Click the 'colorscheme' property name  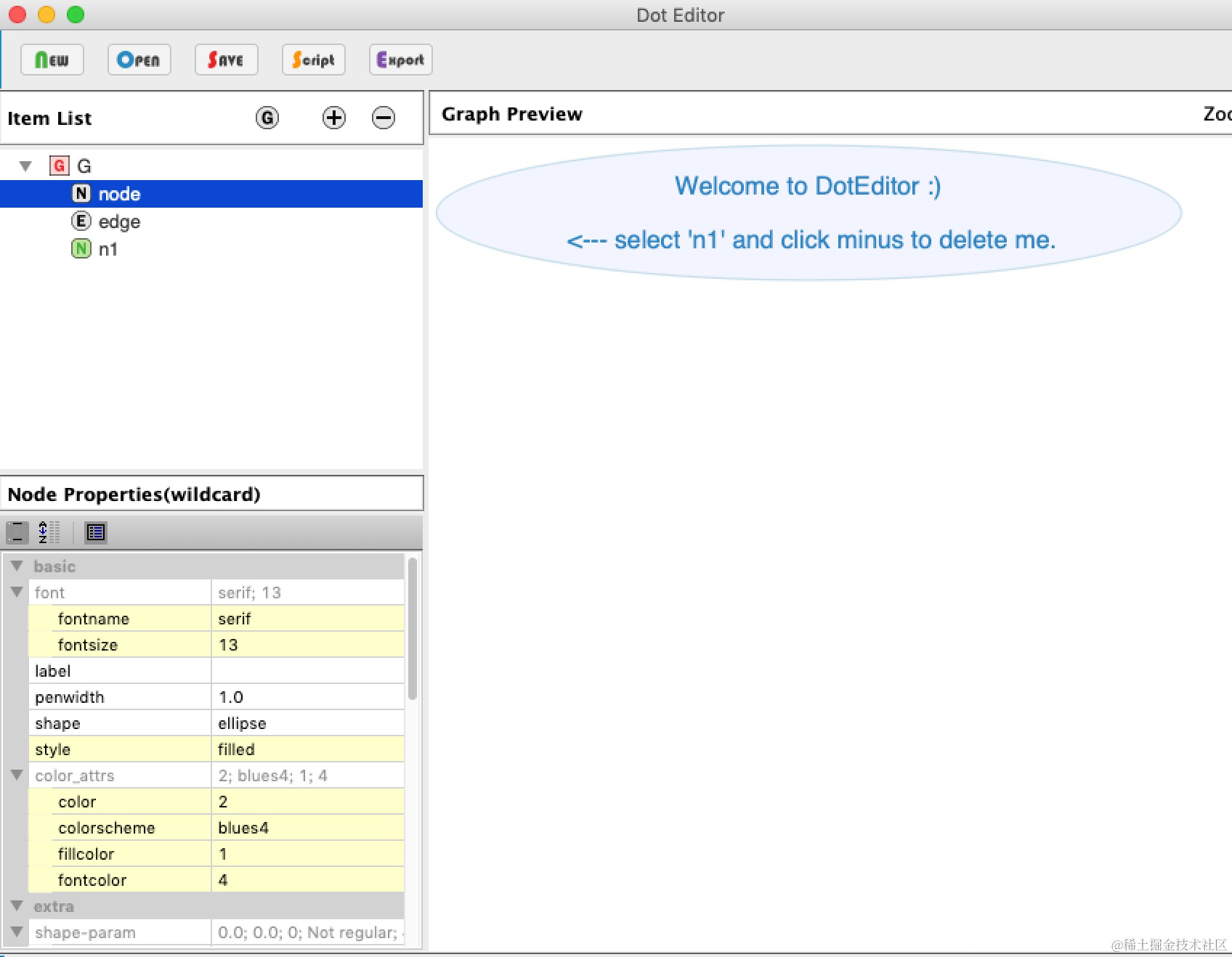(x=107, y=828)
